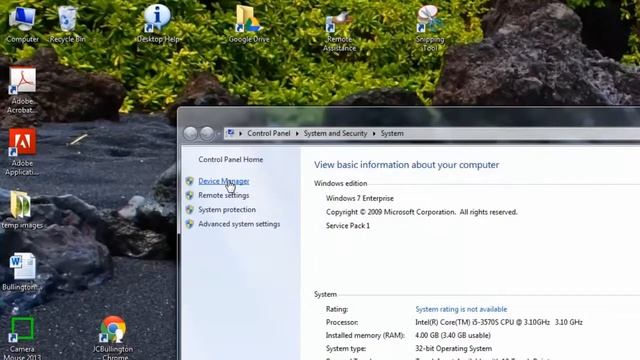
Task: Launch the Remote Assistance shortcut
Action: [x=339, y=29]
